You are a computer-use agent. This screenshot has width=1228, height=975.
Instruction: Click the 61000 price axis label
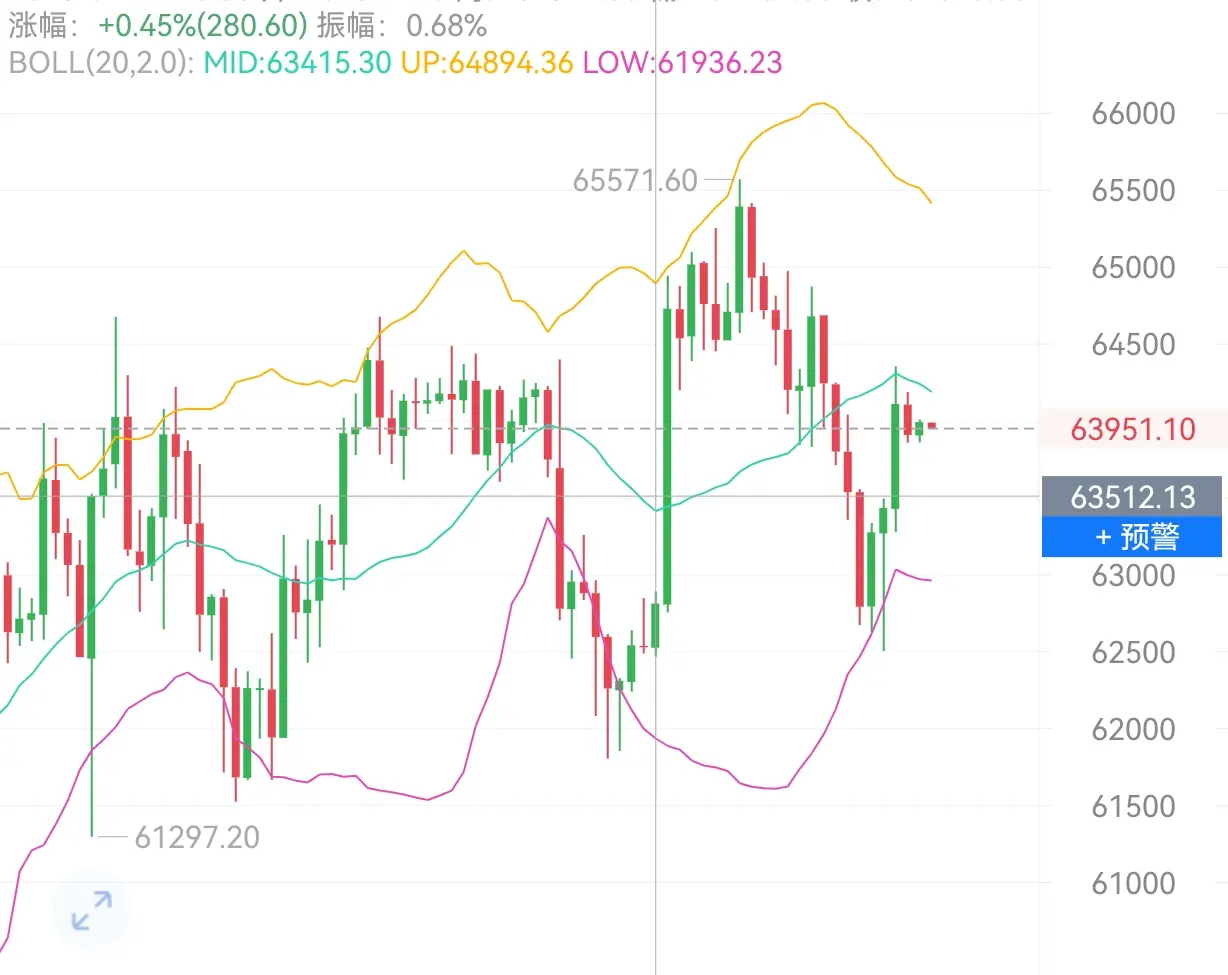1133,883
